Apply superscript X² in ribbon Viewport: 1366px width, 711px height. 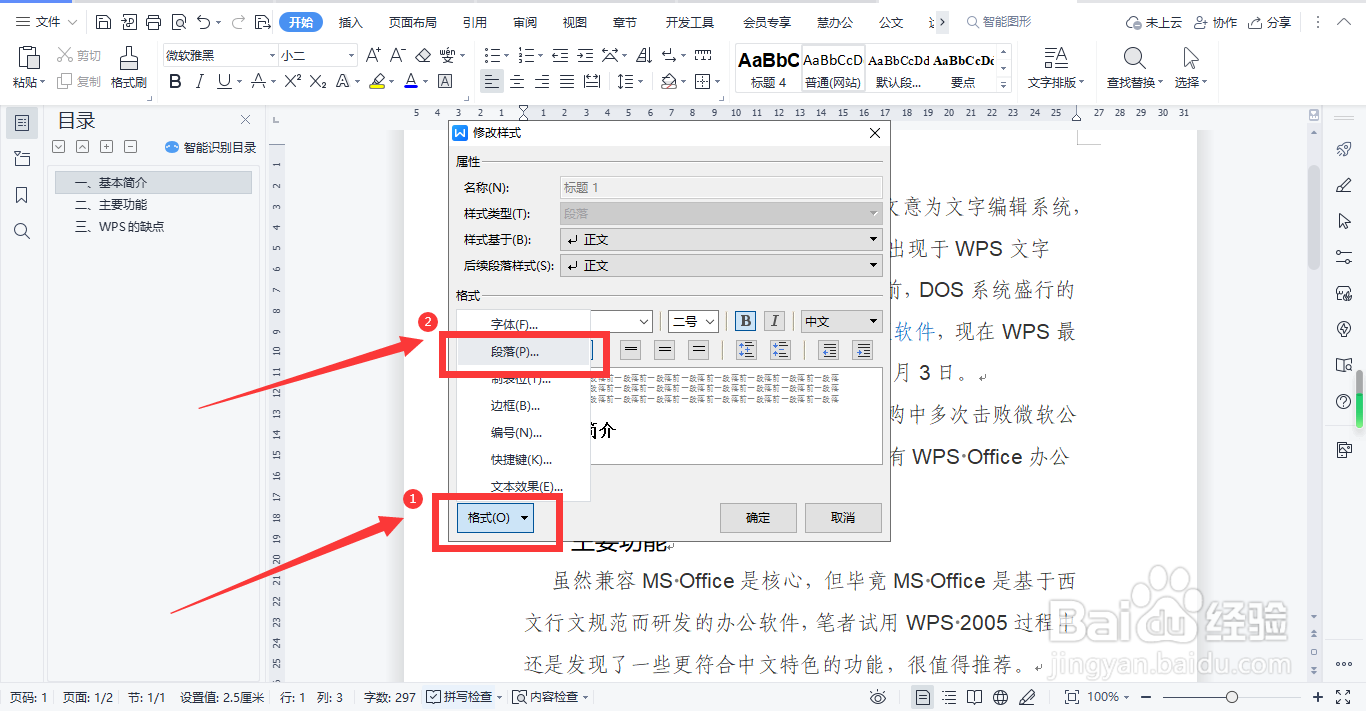[293, 81]
